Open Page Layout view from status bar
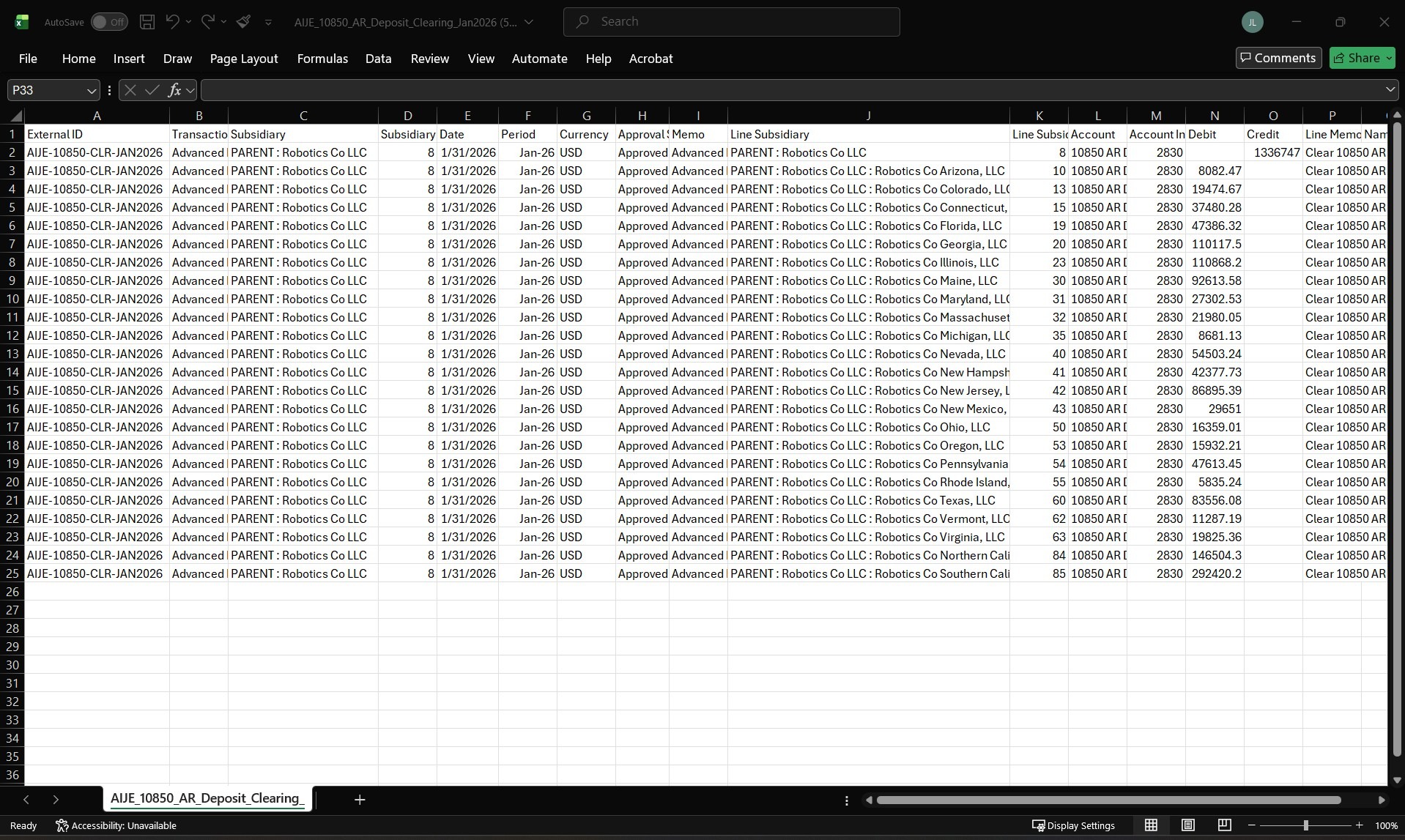1405x840 pixels. [1187, 825]
